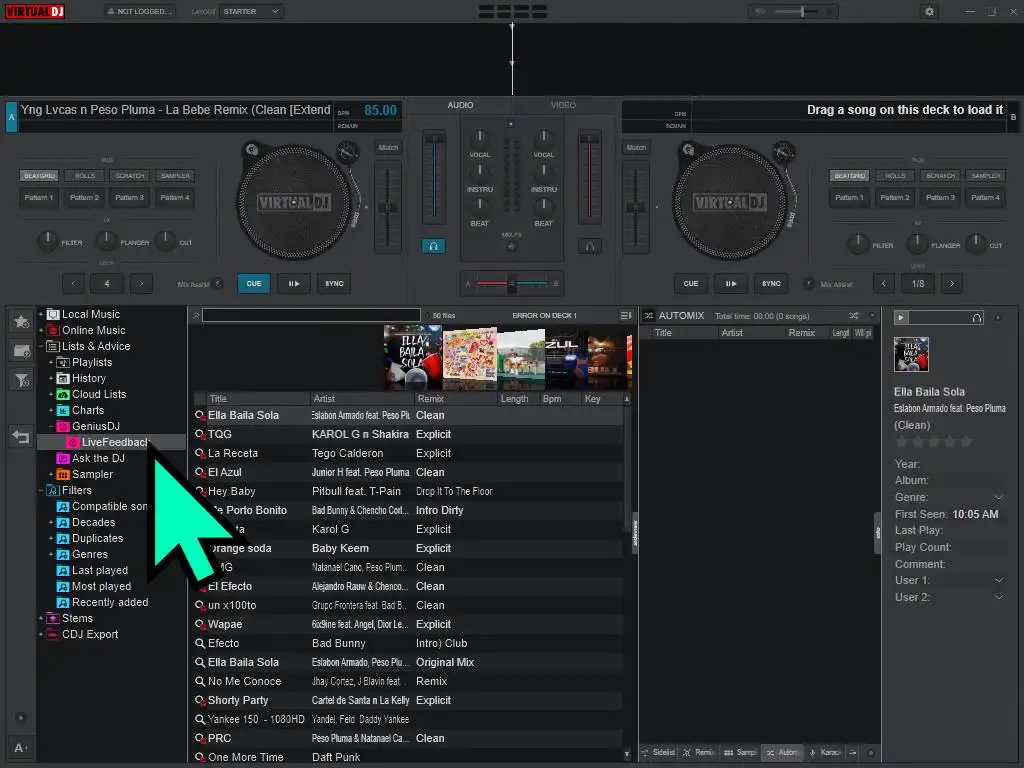Sort songs by Title column header

click(258, 398)
